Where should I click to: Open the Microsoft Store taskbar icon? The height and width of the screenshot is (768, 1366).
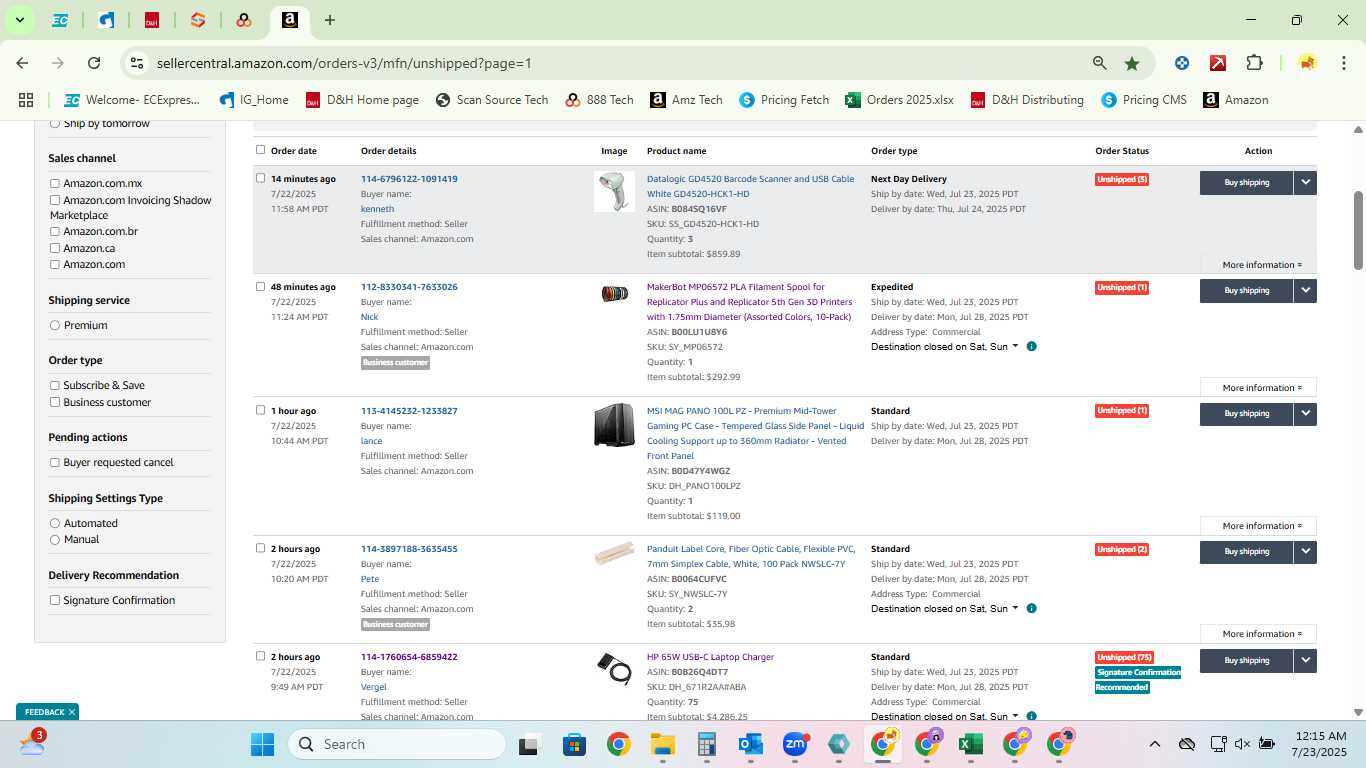pos(574,744)
